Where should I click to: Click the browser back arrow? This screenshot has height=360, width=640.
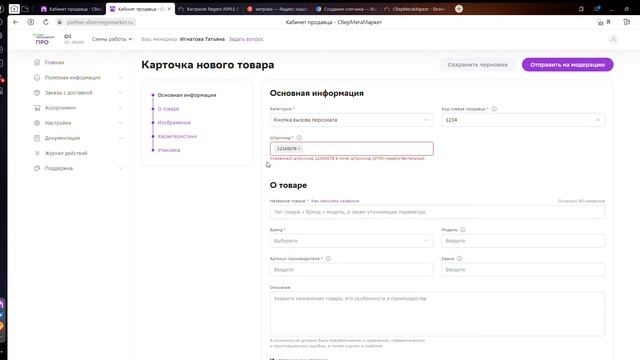(x=16, y=22)
